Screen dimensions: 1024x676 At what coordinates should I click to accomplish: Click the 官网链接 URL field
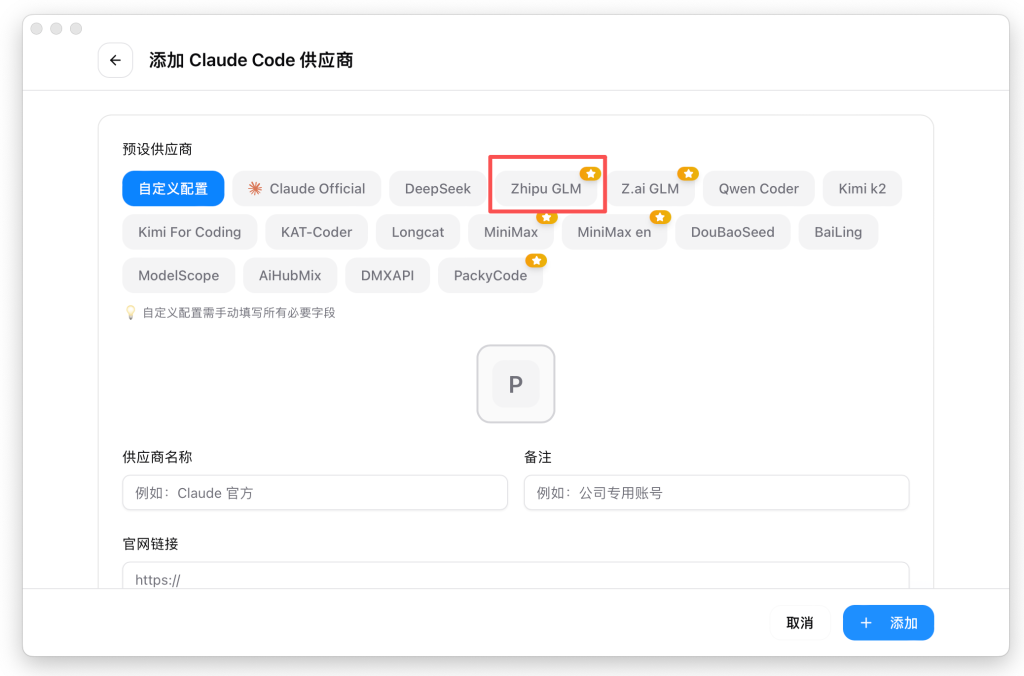[x=515, y=577]
